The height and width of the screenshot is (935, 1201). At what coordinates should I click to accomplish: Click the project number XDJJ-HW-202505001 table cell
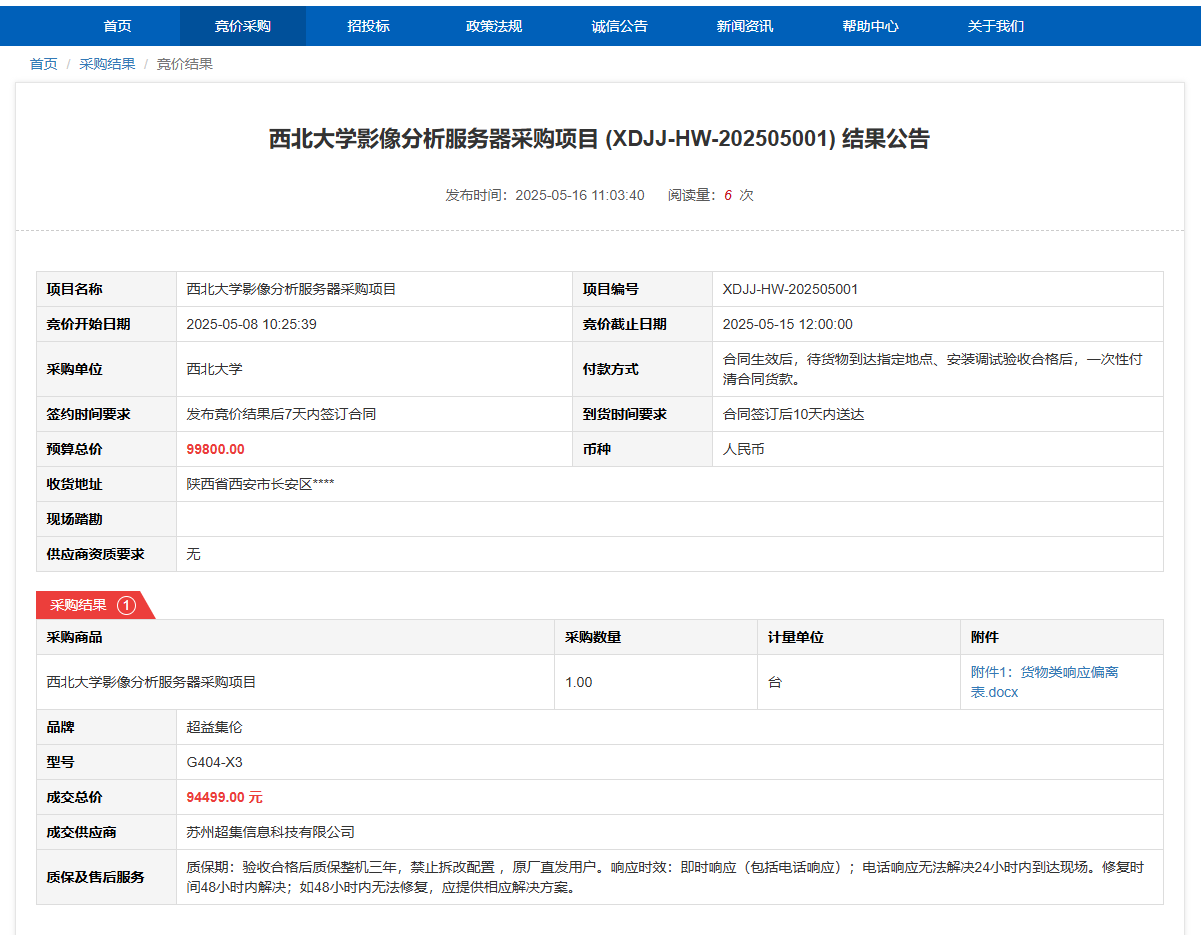coord(790,289)
